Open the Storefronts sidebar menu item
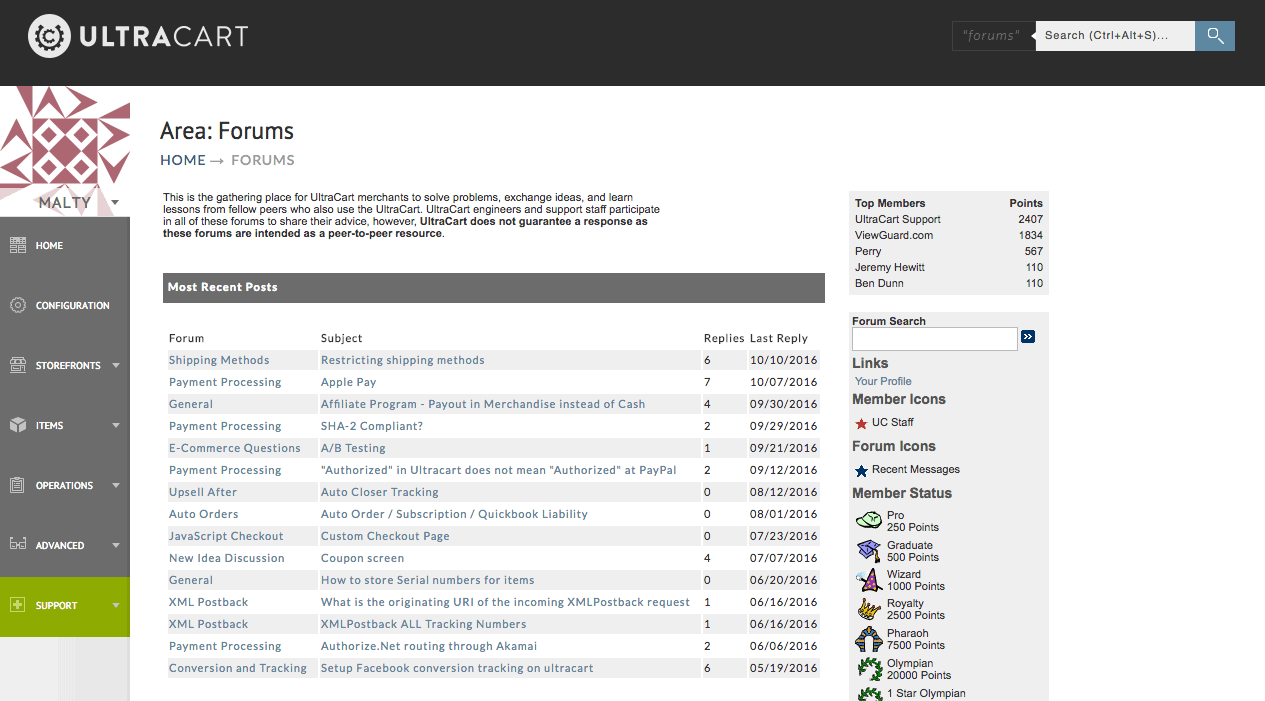This screenshot has height=701, width=1265. (65, 366)
